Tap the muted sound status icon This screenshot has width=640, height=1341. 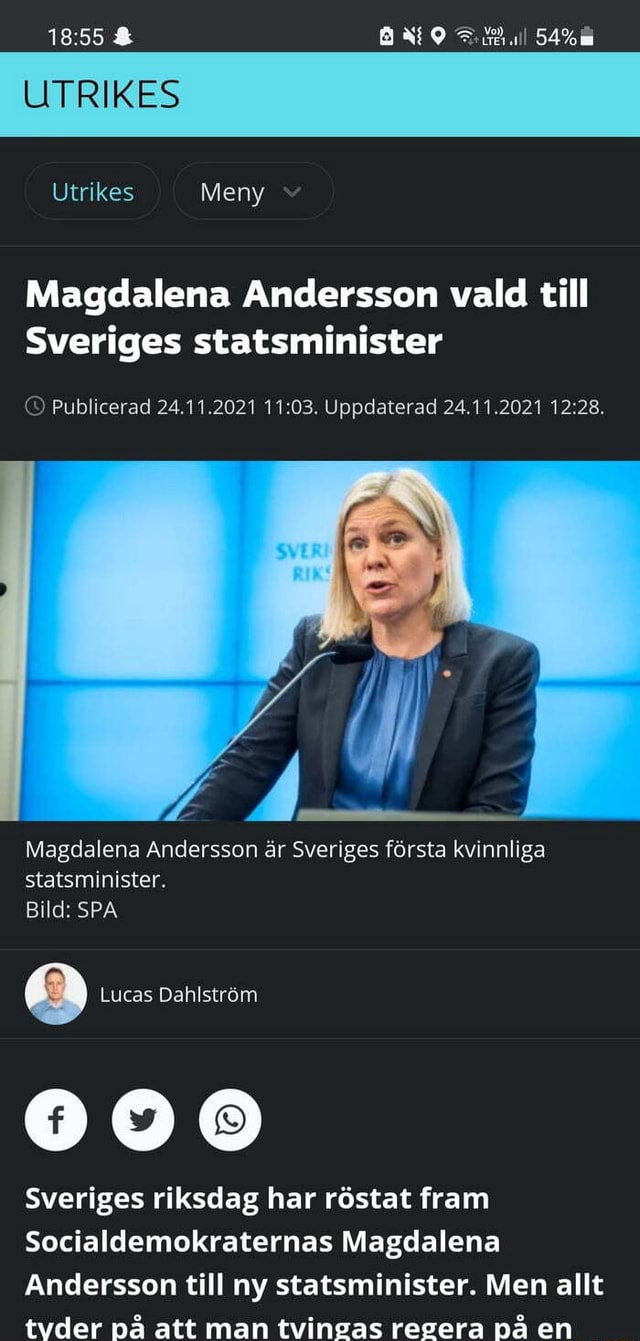click(412, 37)
